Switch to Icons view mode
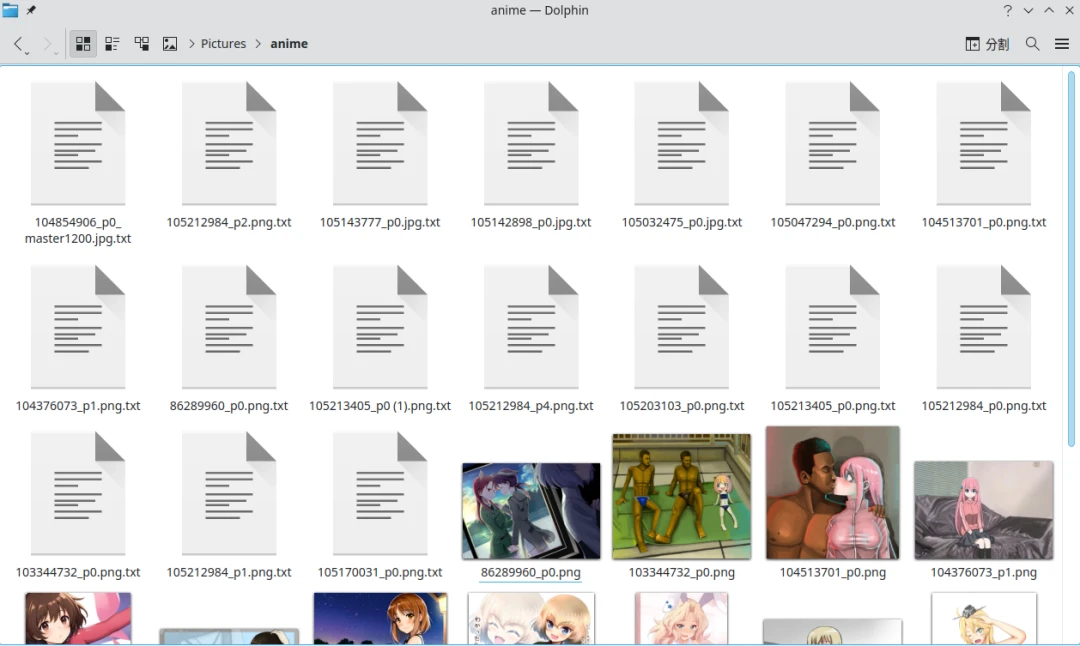The image size is (1080, 646). coord(83,44)
